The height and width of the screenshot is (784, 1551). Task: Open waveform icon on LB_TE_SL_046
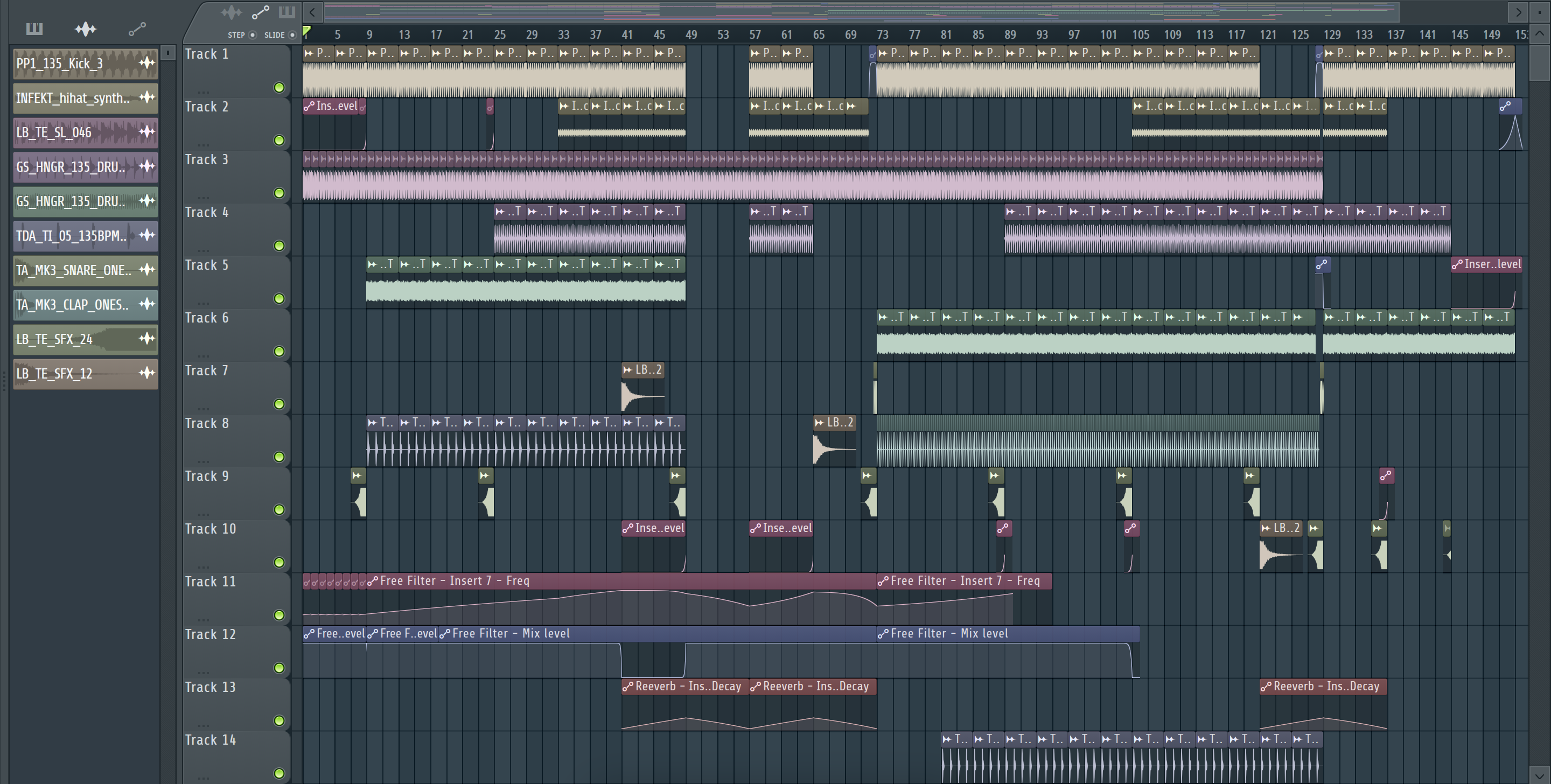147,131
